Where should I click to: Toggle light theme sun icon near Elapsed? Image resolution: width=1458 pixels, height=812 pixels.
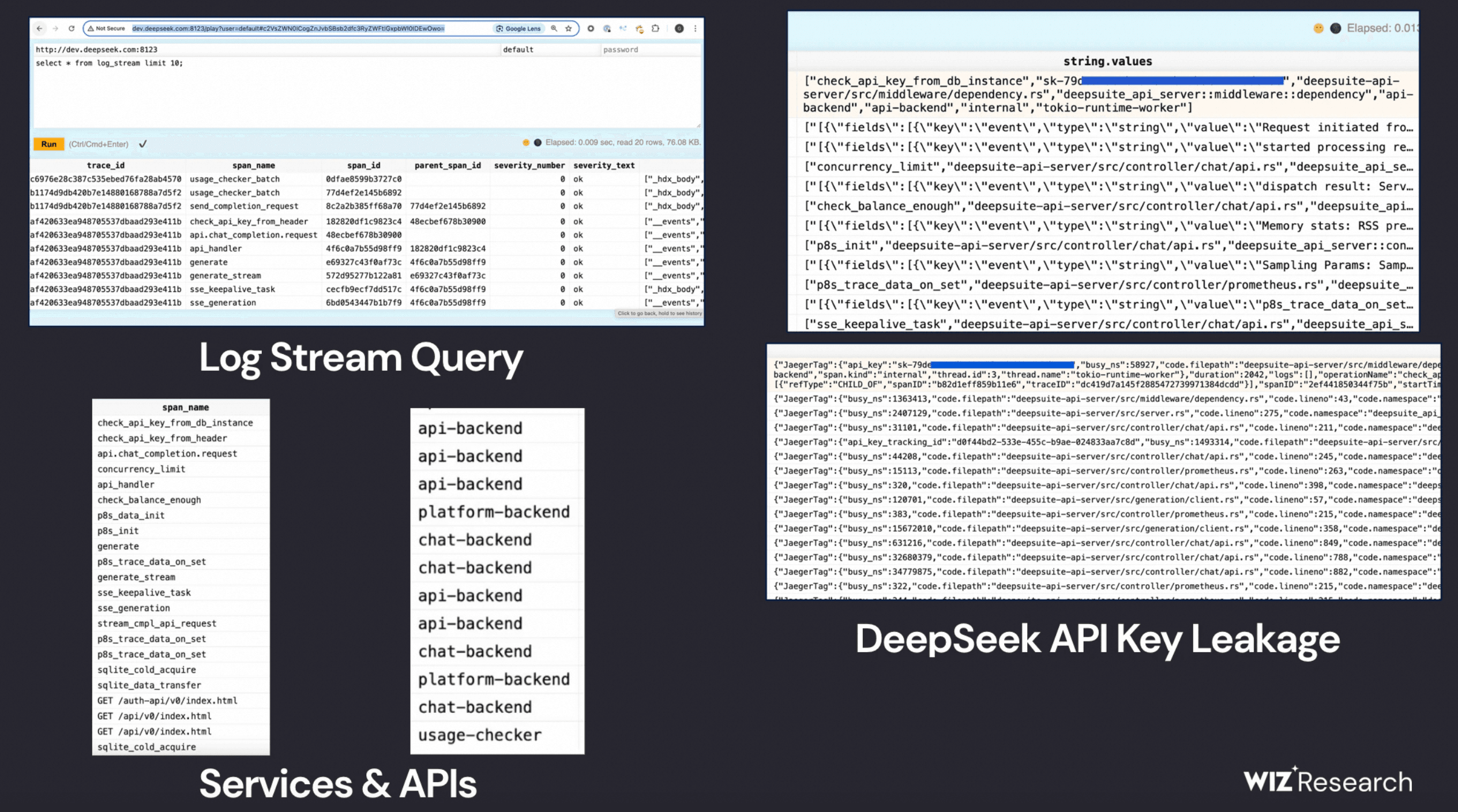tap(526, 142)
